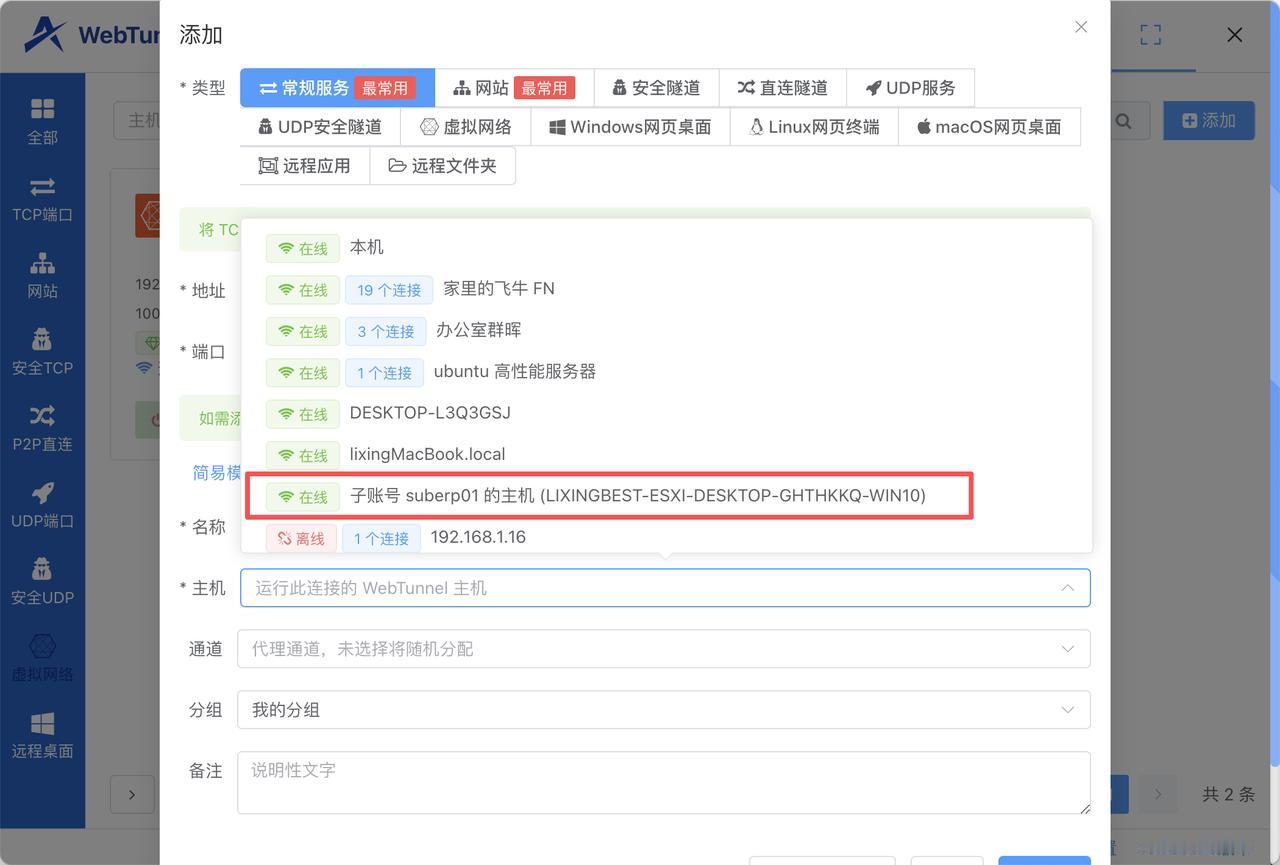1280x865 pixels.
Task: Switch to UDP端口 in the sidebar
Action: pos(42,505)
